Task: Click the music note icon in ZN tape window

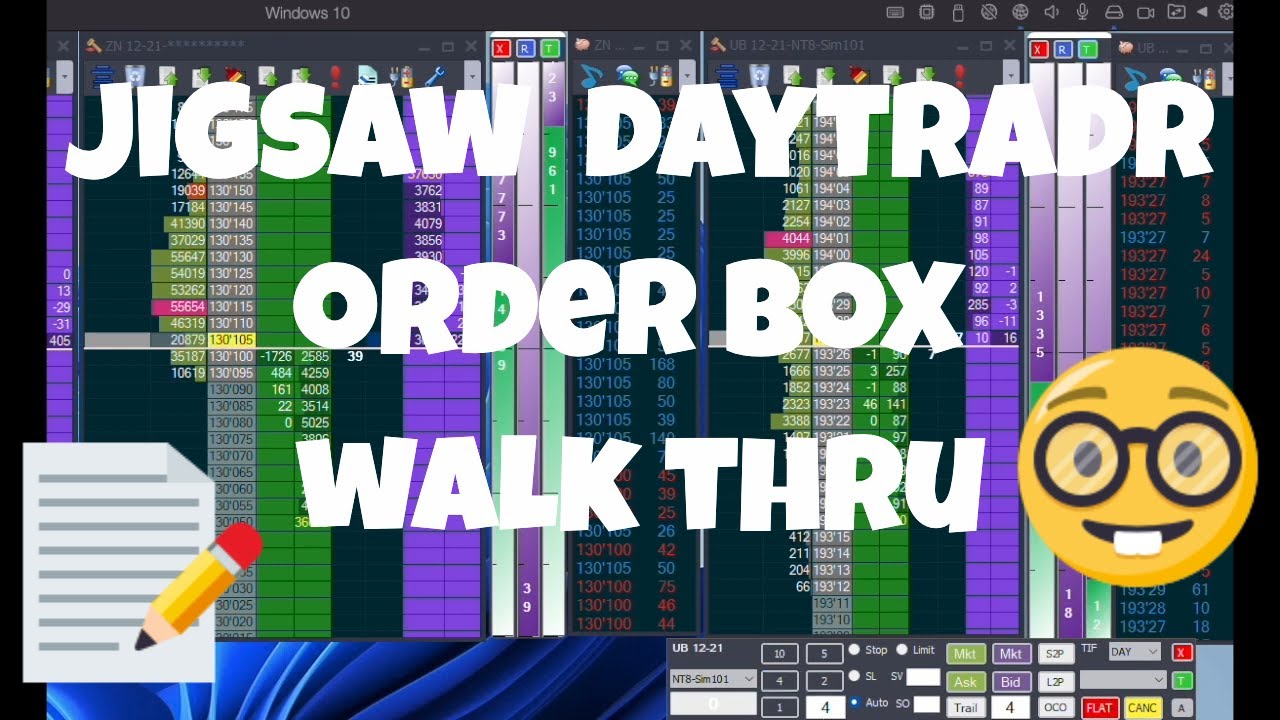Action: [591, 77]
